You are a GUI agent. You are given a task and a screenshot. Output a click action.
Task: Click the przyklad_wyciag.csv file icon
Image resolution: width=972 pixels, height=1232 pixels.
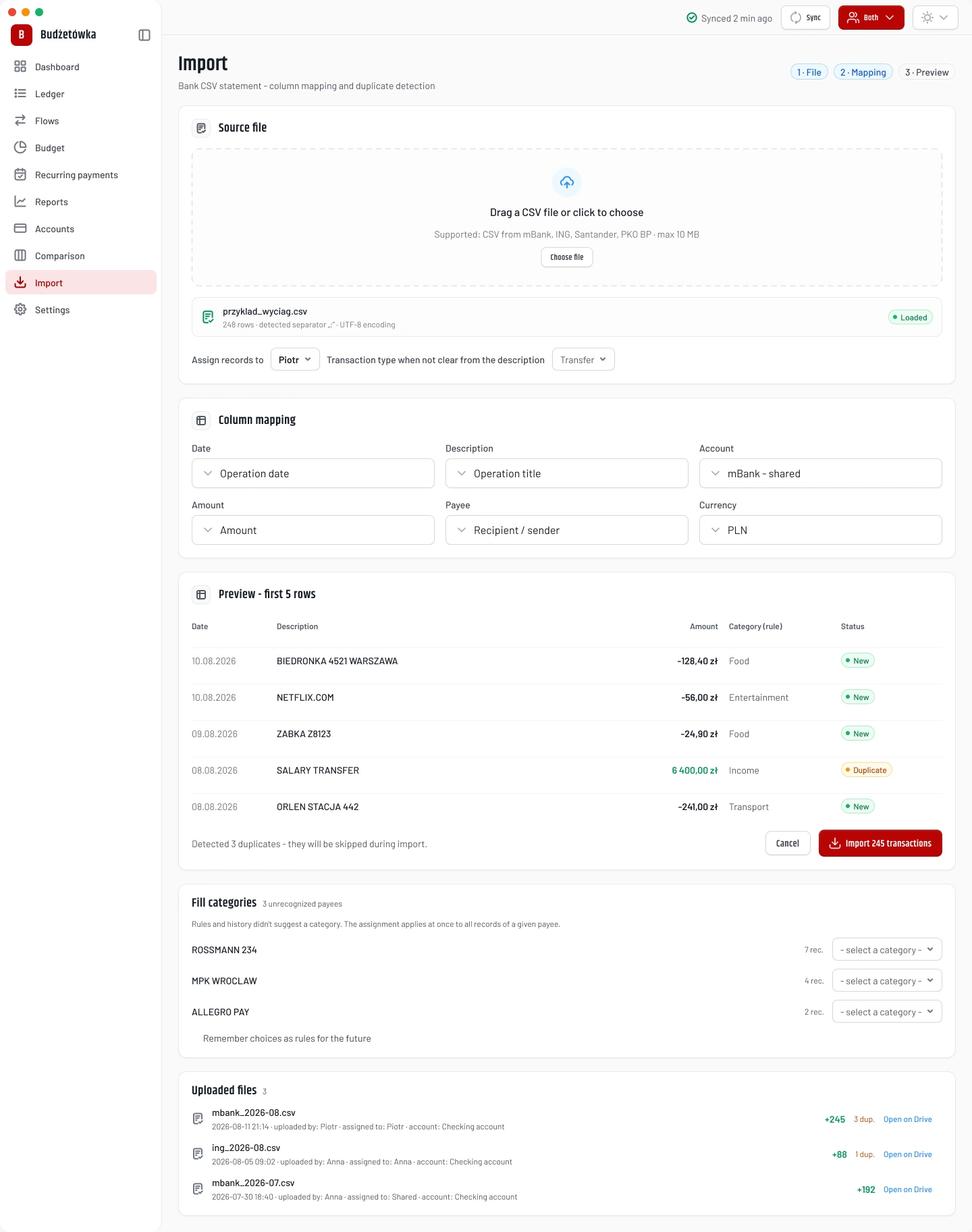[208, 317]
